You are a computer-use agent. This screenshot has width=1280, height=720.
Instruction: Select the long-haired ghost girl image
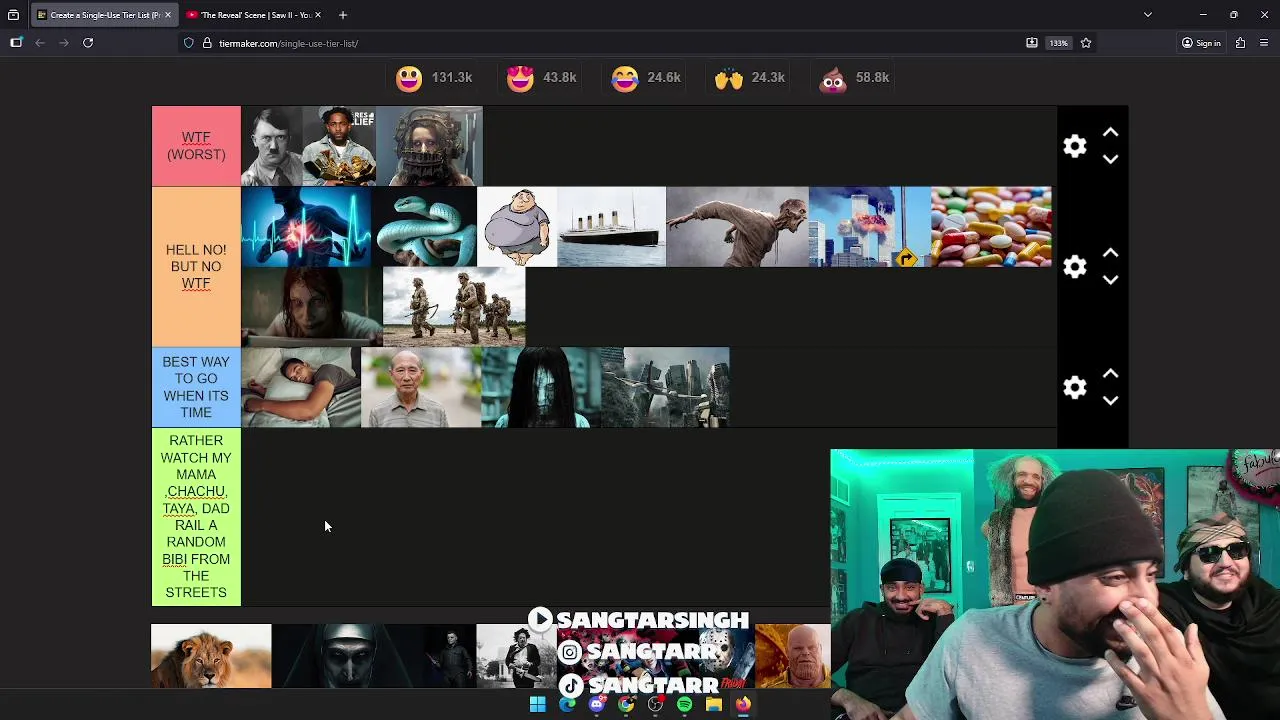pos(541,387)
